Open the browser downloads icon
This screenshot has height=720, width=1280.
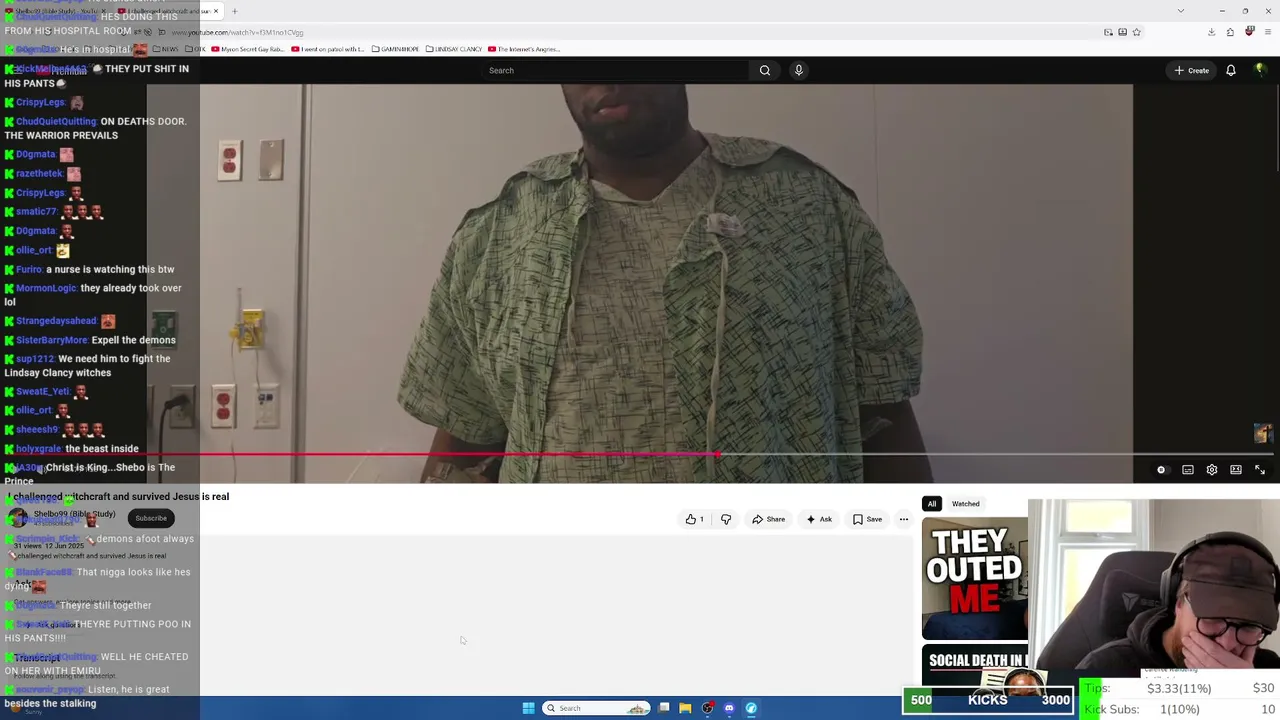[1211, 32]
